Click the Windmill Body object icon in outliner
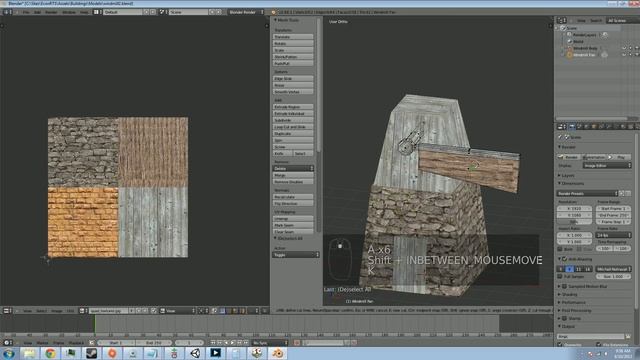Image resolution: width=640 pixels, height=360 pixels. pyautogui.click(x=569, y=48)
